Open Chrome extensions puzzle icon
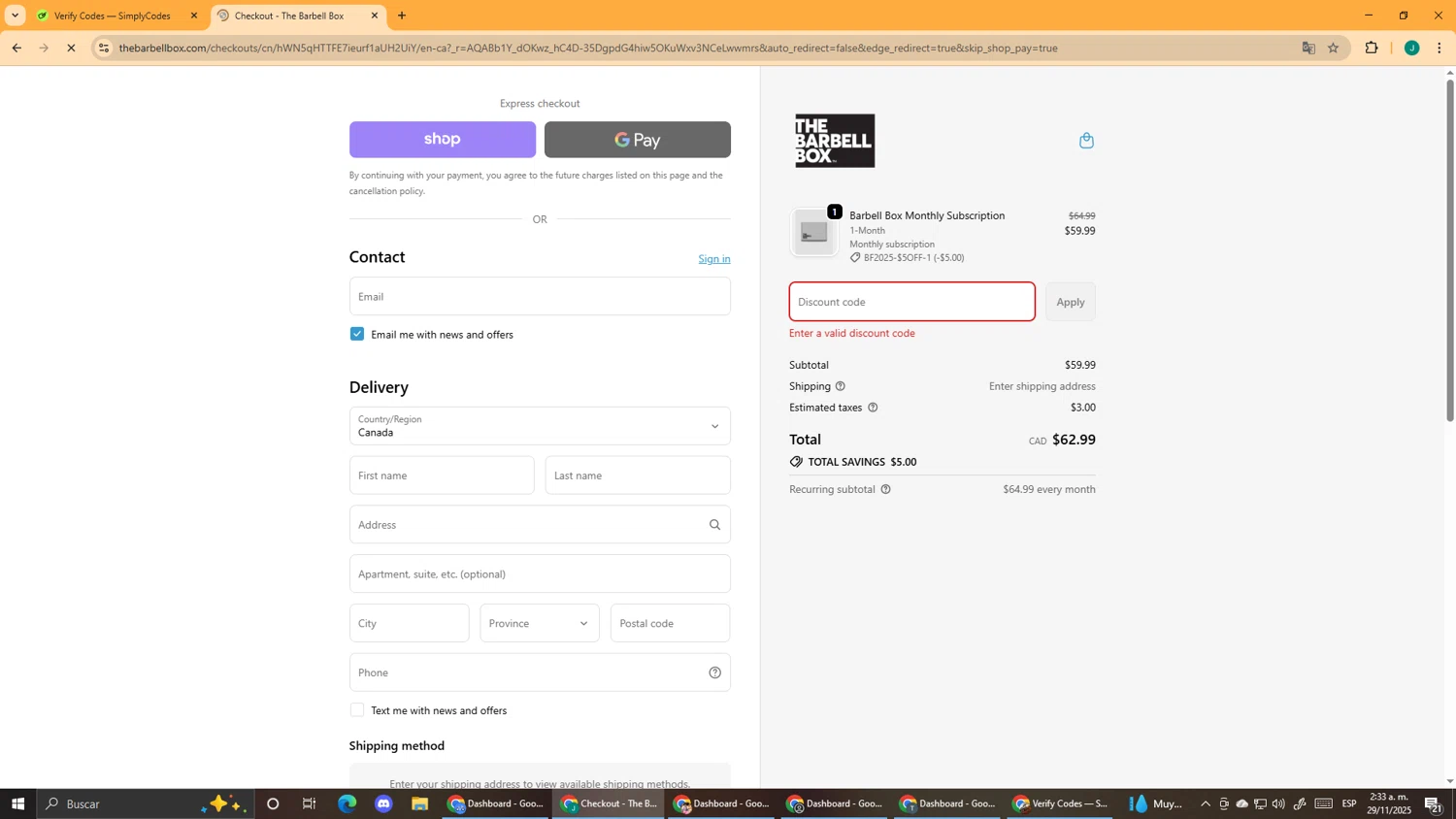Screen dimensions: 1456x819 tap(1372, 48)
